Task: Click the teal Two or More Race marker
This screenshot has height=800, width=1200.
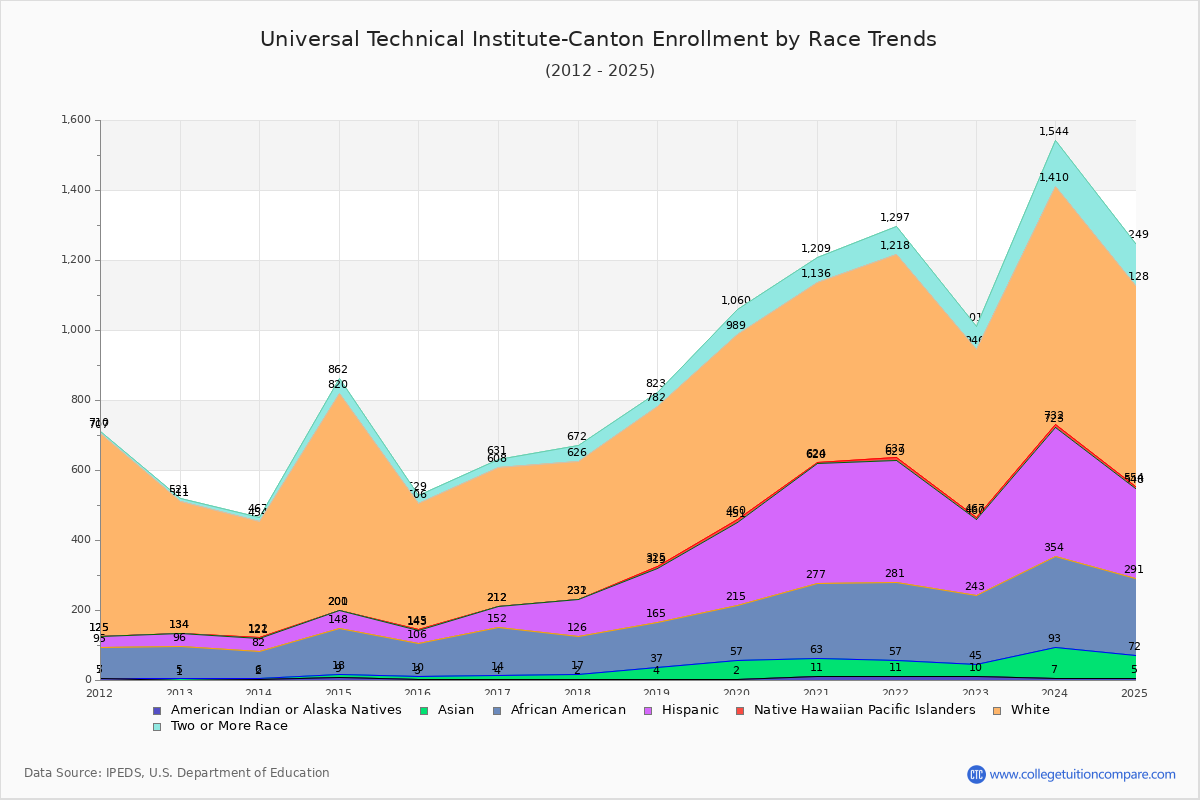Action: [156, 726]
